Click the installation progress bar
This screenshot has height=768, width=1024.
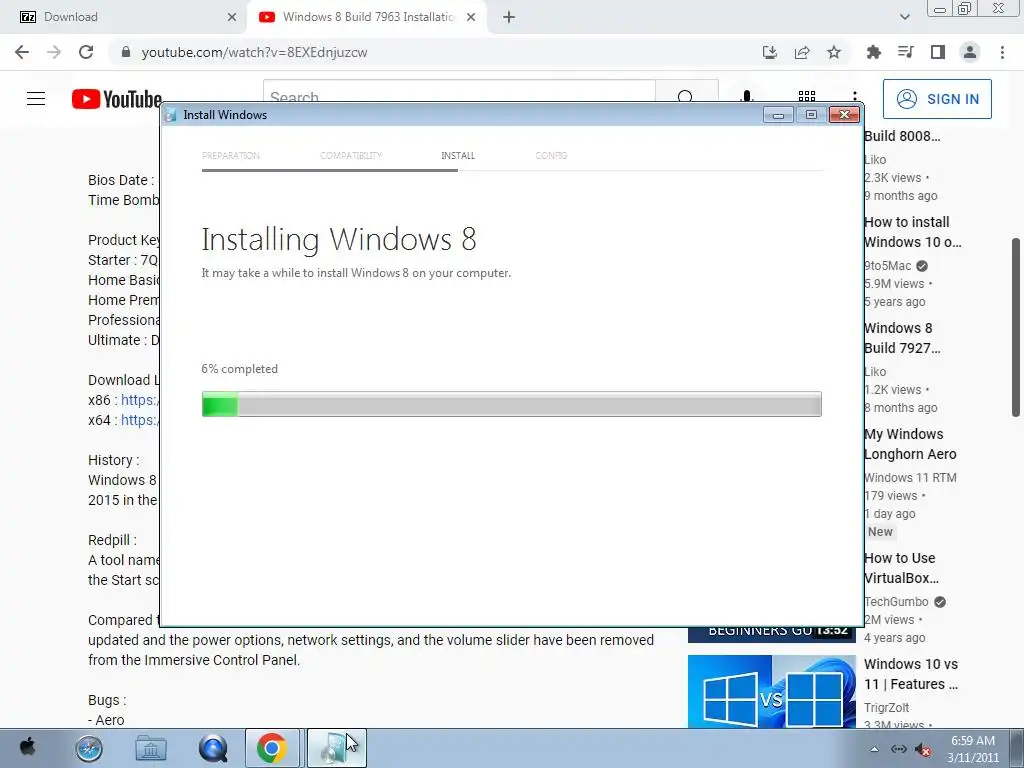point(511,404)
